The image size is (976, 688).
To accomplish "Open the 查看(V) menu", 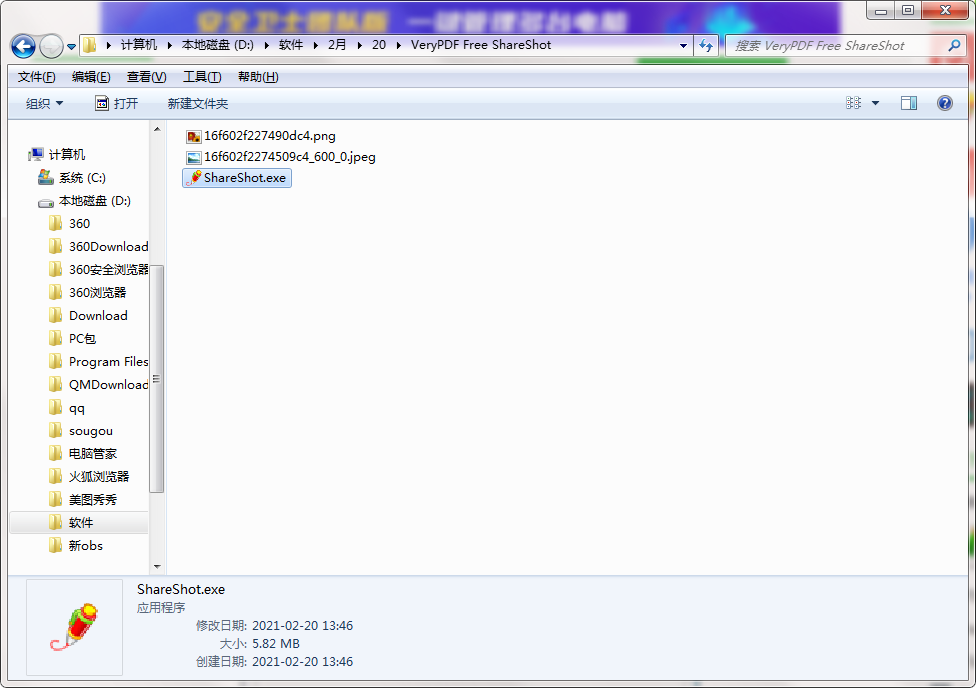I will pos(146,77).
